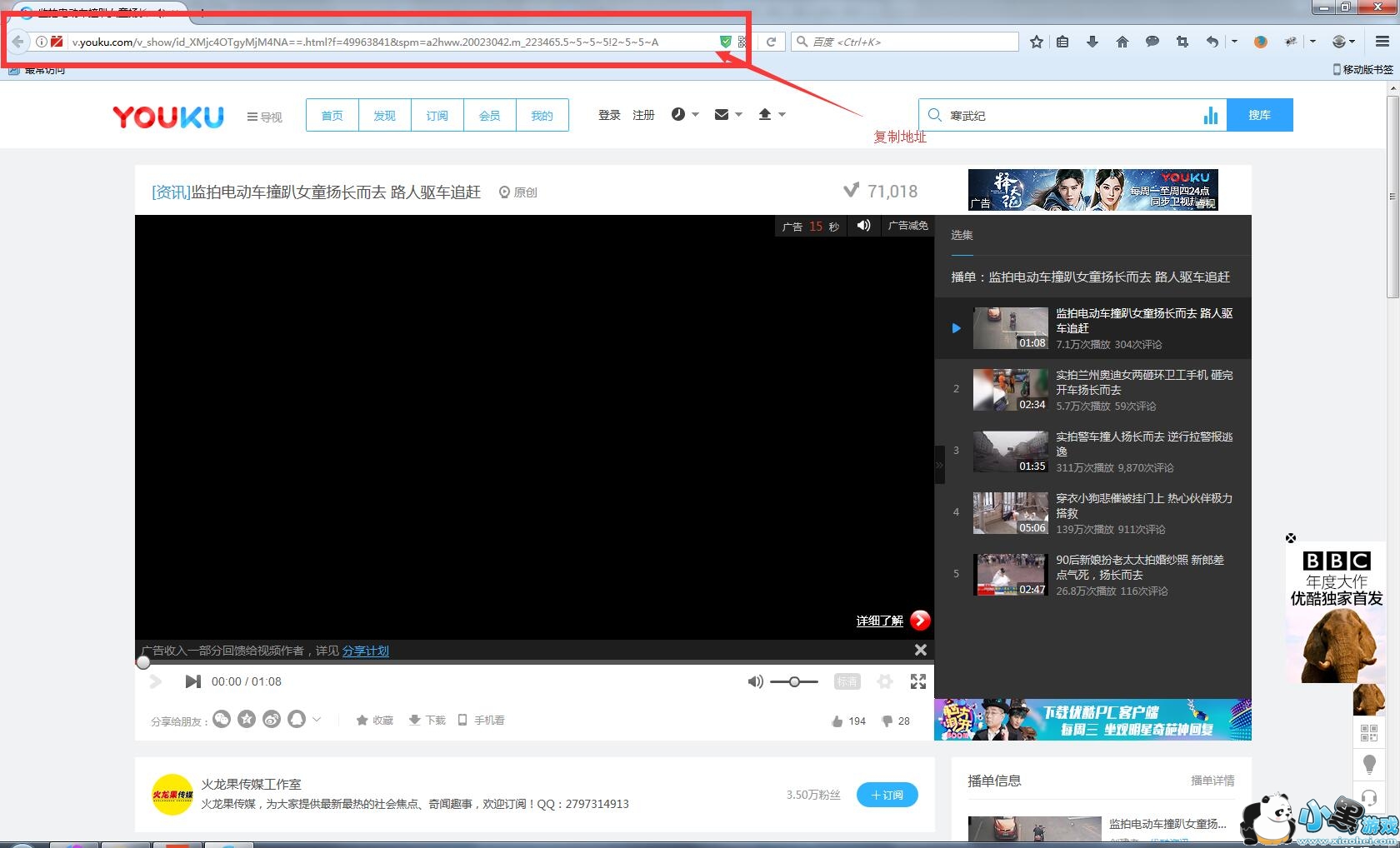Click the Youku logo
Image resolution: width=1400 pixels, height=848 pixels.
pyautogui.click(x=168, y=117)
